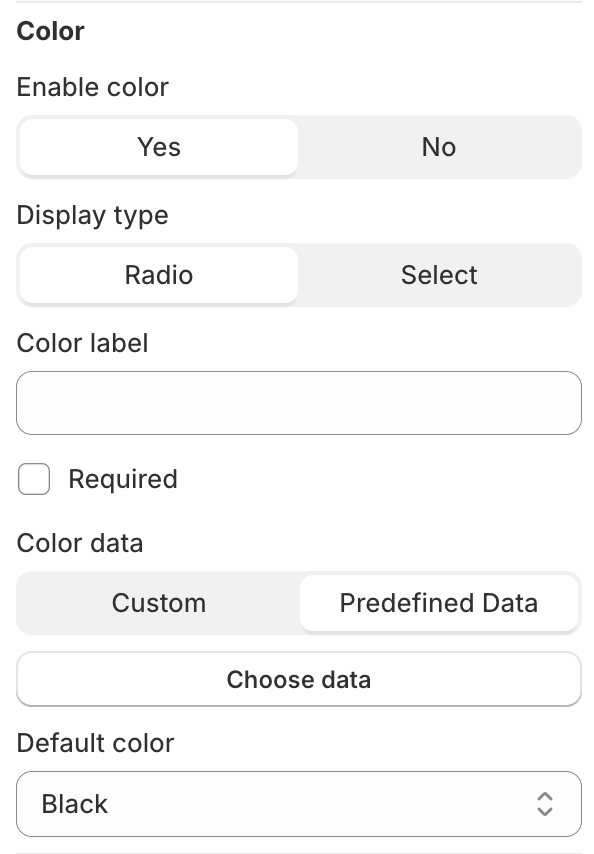
Task: Choose Radio as the display type
Action: [x=158, y=275]
